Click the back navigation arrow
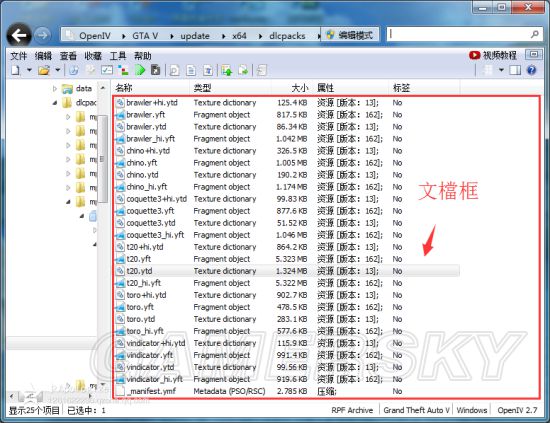 coord(19,35)
